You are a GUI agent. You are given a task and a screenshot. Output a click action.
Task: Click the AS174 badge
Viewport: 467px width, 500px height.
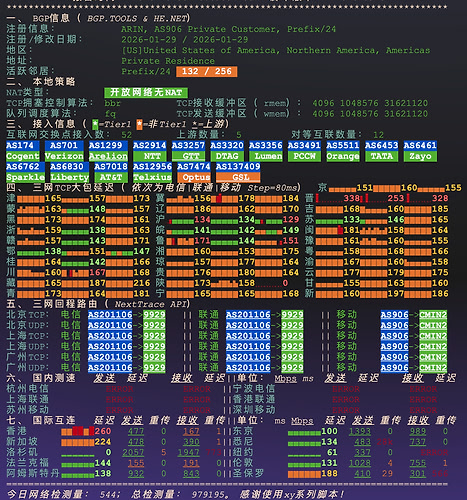click(23, 145)
